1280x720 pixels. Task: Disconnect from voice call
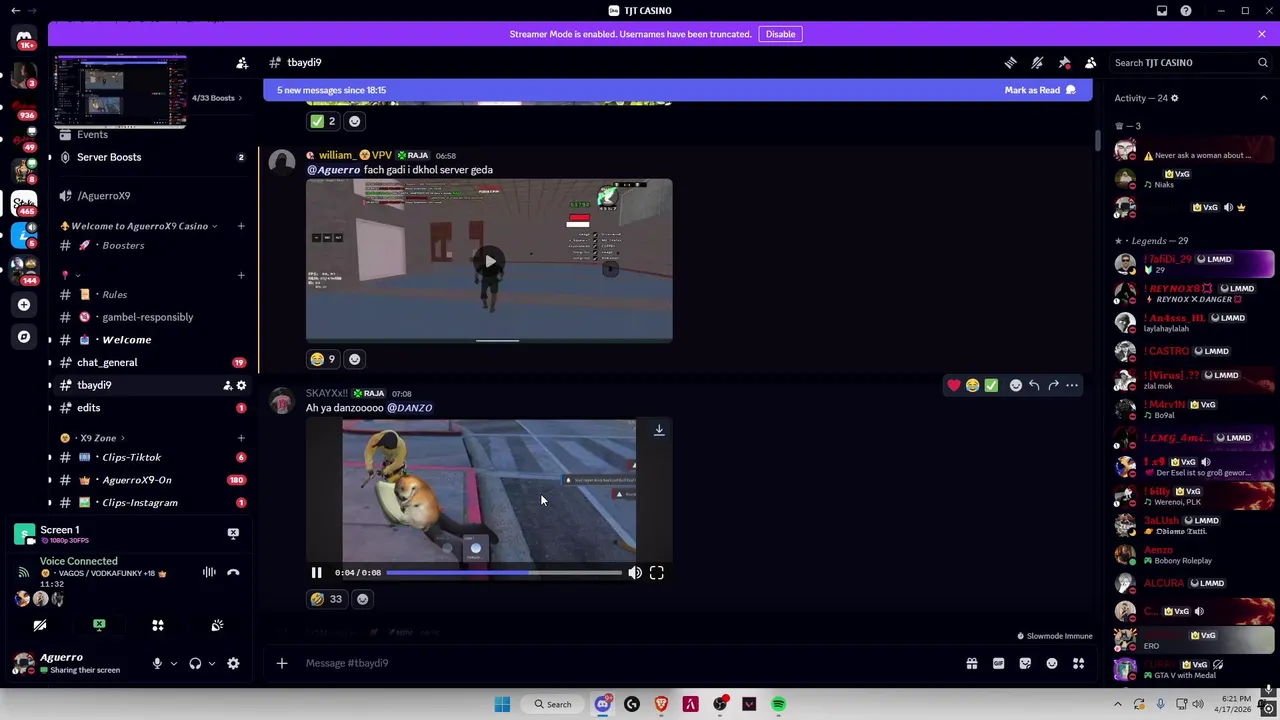click(233, 572)
